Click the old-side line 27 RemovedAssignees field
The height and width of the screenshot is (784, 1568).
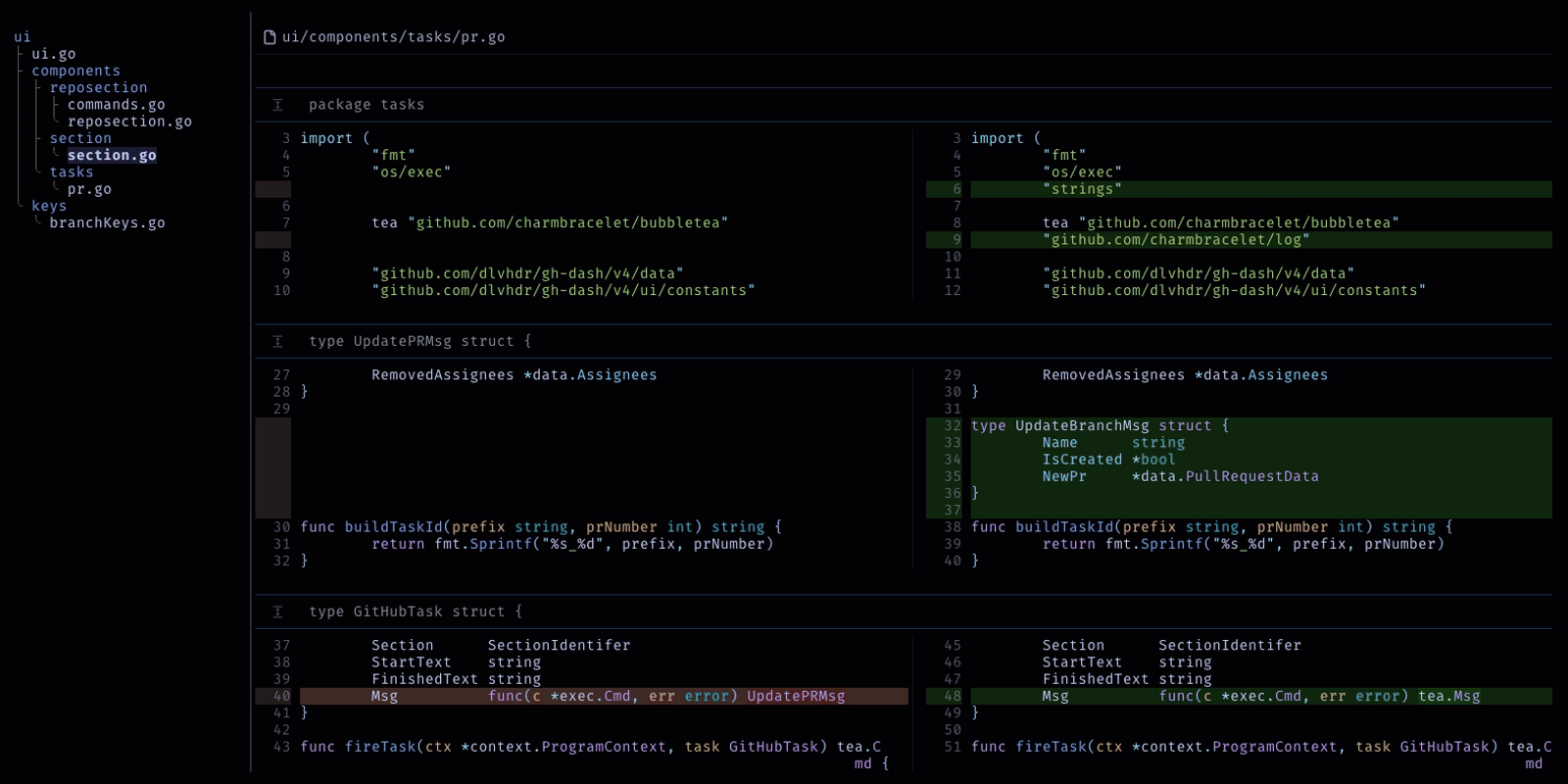514,374
